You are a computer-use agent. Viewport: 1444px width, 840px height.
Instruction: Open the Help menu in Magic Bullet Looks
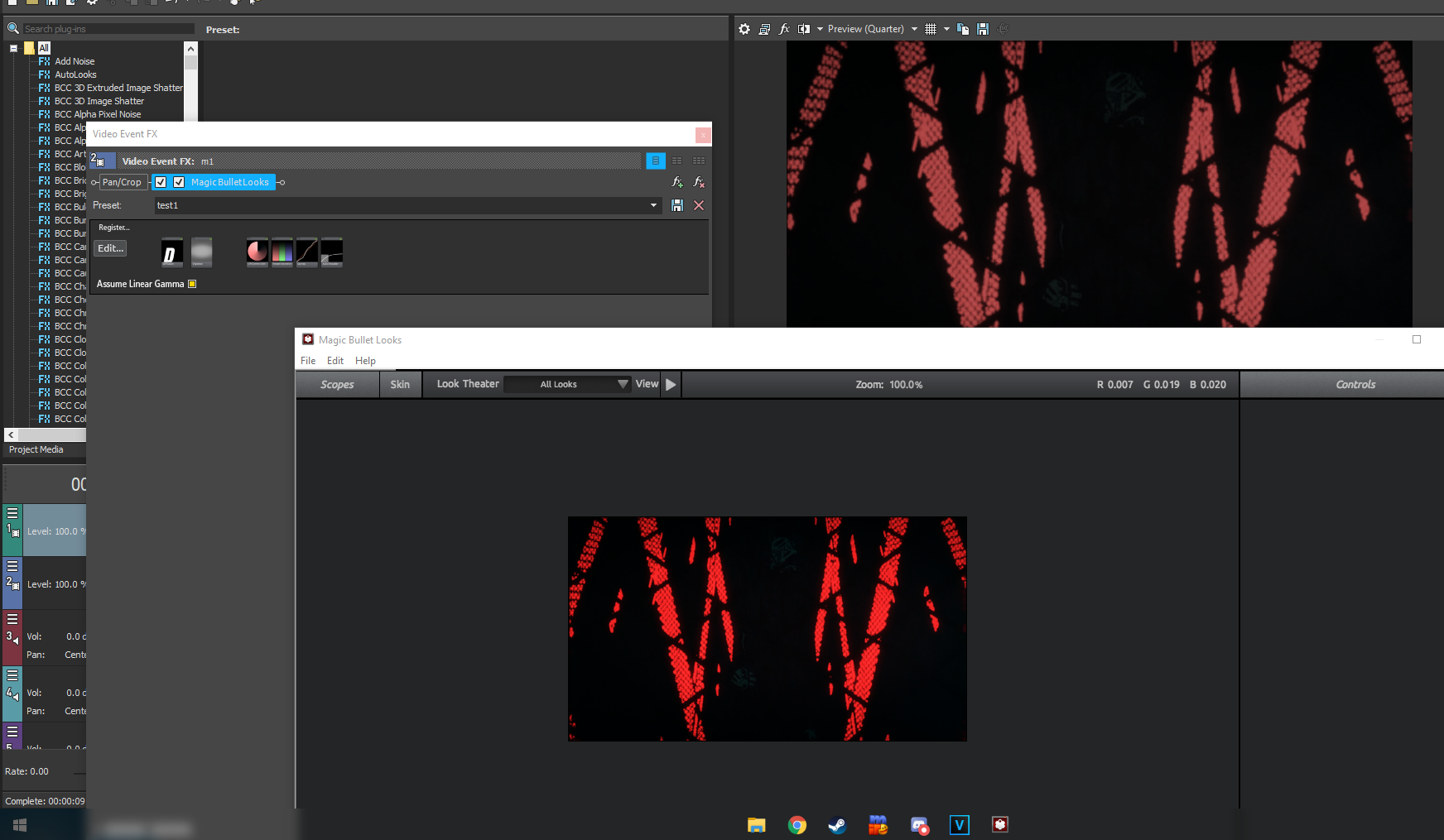click(x=365, y=361)
